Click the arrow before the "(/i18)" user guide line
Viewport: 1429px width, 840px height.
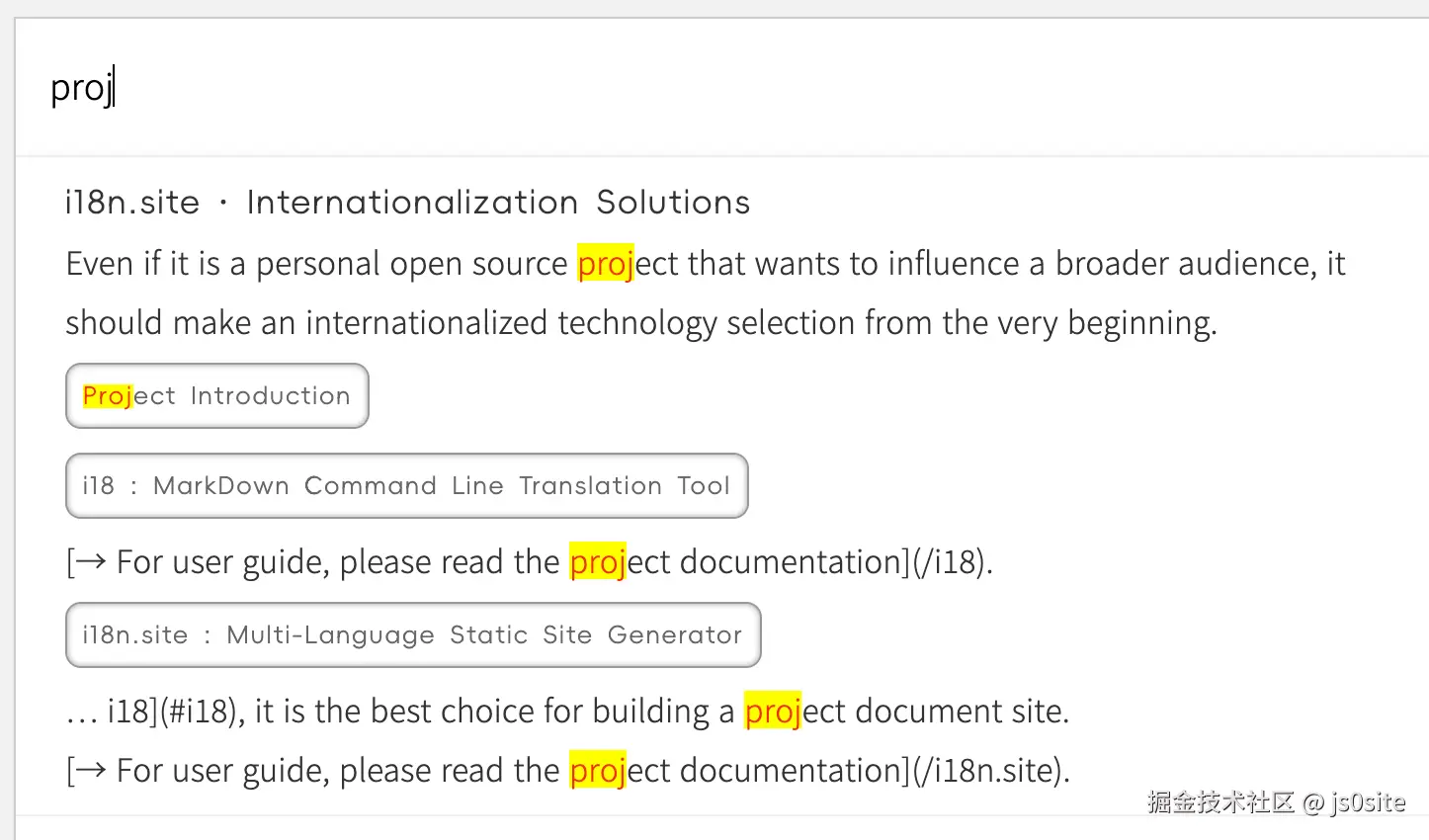click(90, 562)
